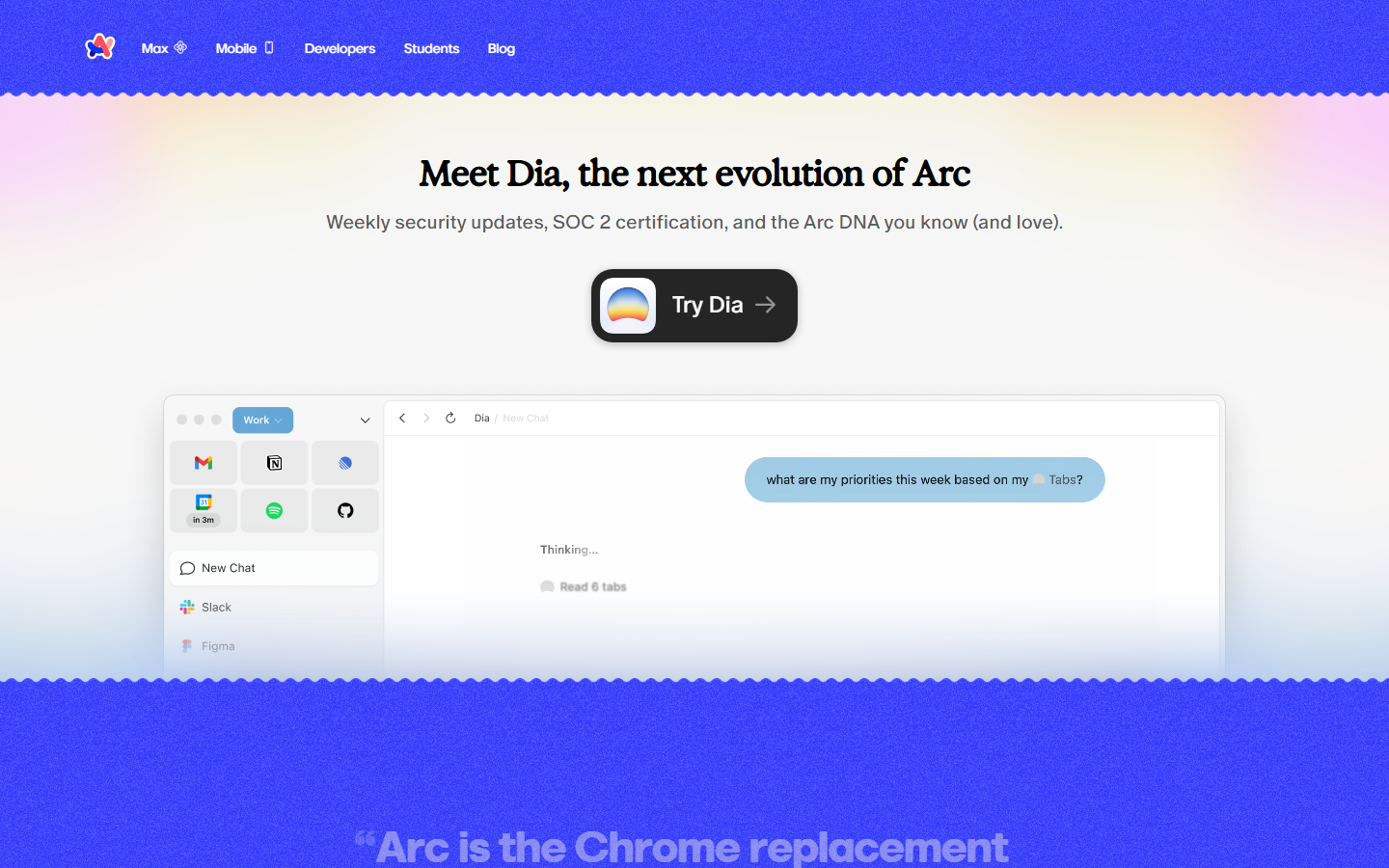Click the phone icon next to Mobile
The width and height of the screenshot is (1389, 868).
[x=269, y=47]
